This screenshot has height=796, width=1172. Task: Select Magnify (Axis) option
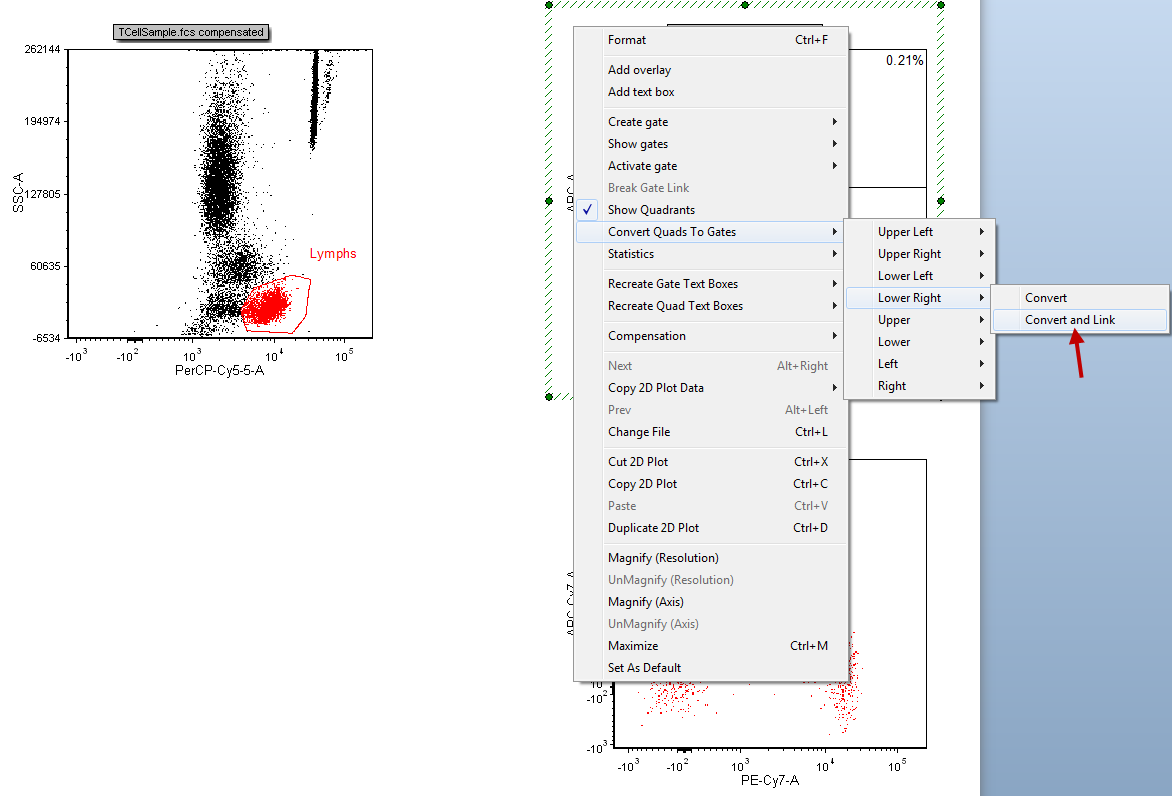tap(646, 602)
